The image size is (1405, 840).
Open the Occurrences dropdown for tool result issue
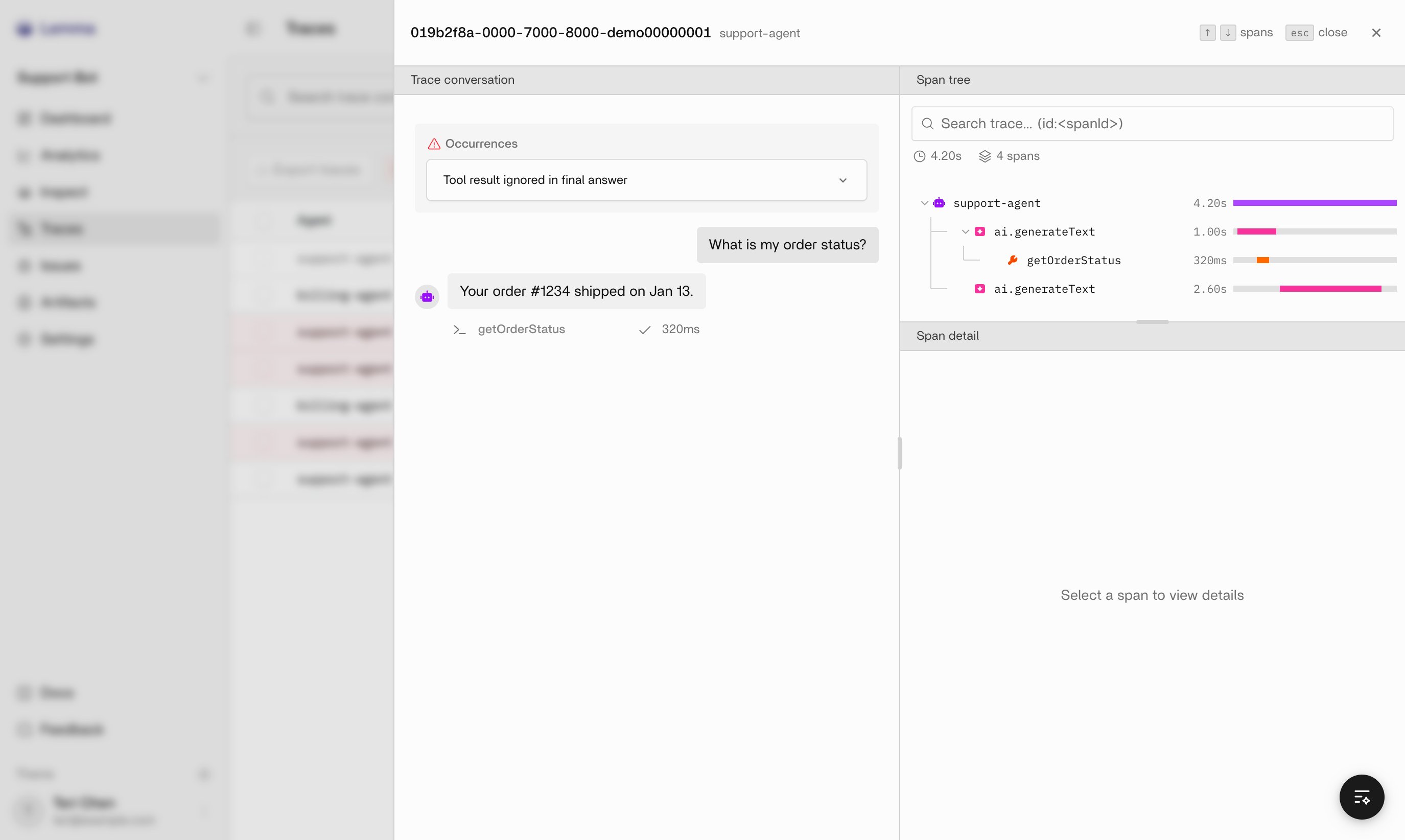click(646, 180)
